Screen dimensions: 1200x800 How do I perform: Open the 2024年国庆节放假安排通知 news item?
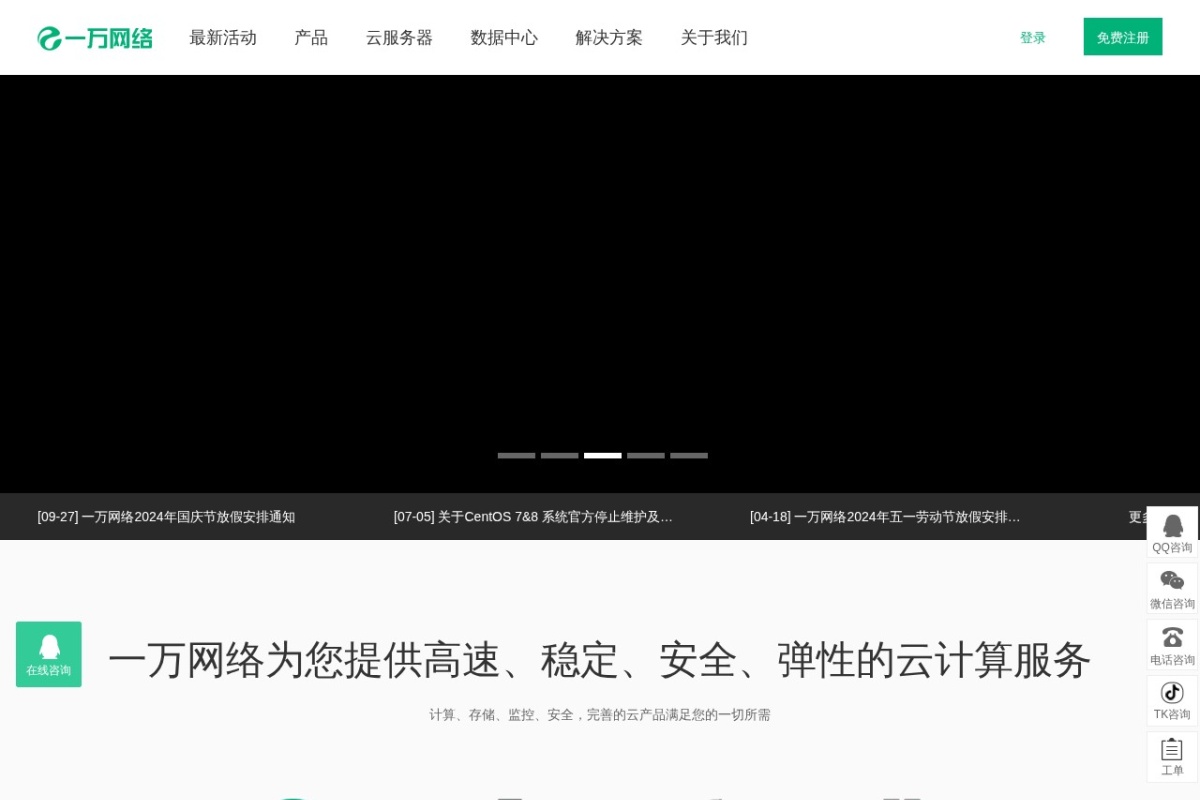click(166, 517)
